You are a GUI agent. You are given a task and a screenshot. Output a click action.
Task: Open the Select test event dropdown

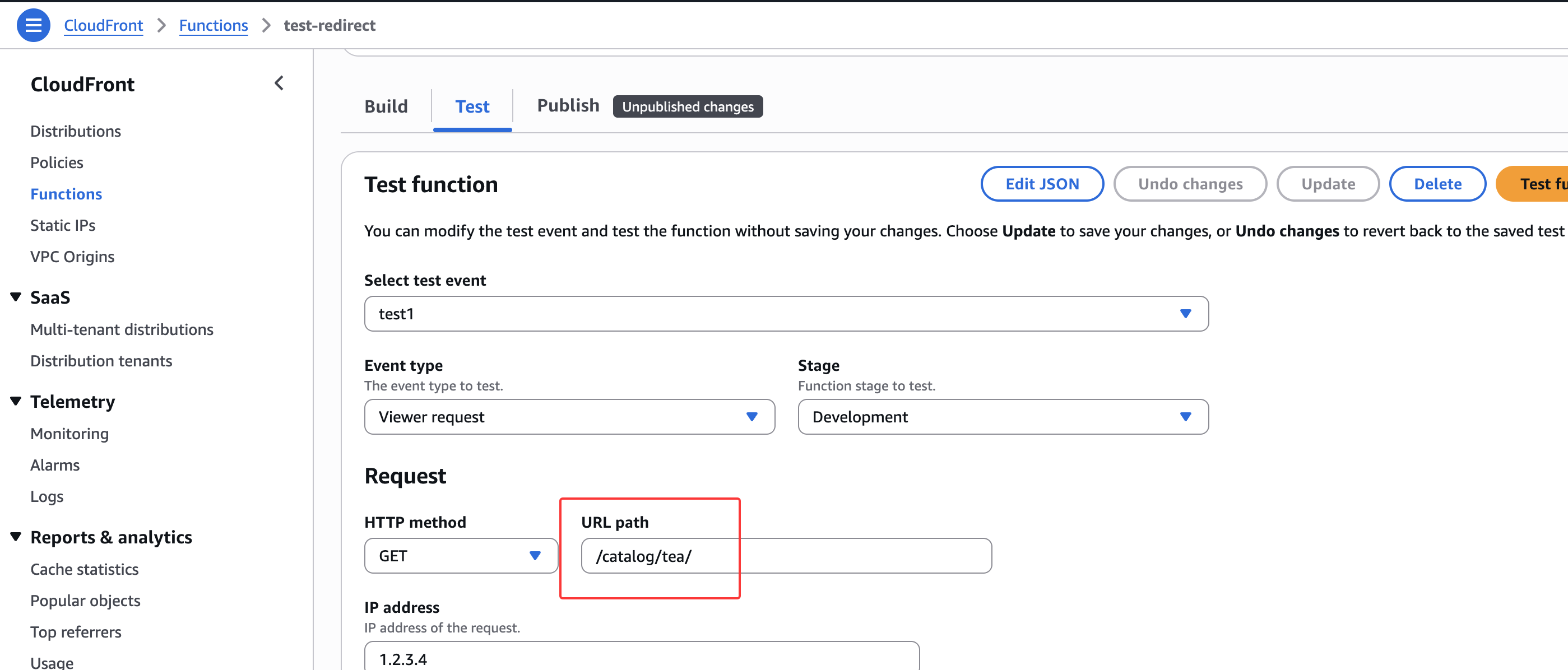[785, 314]
